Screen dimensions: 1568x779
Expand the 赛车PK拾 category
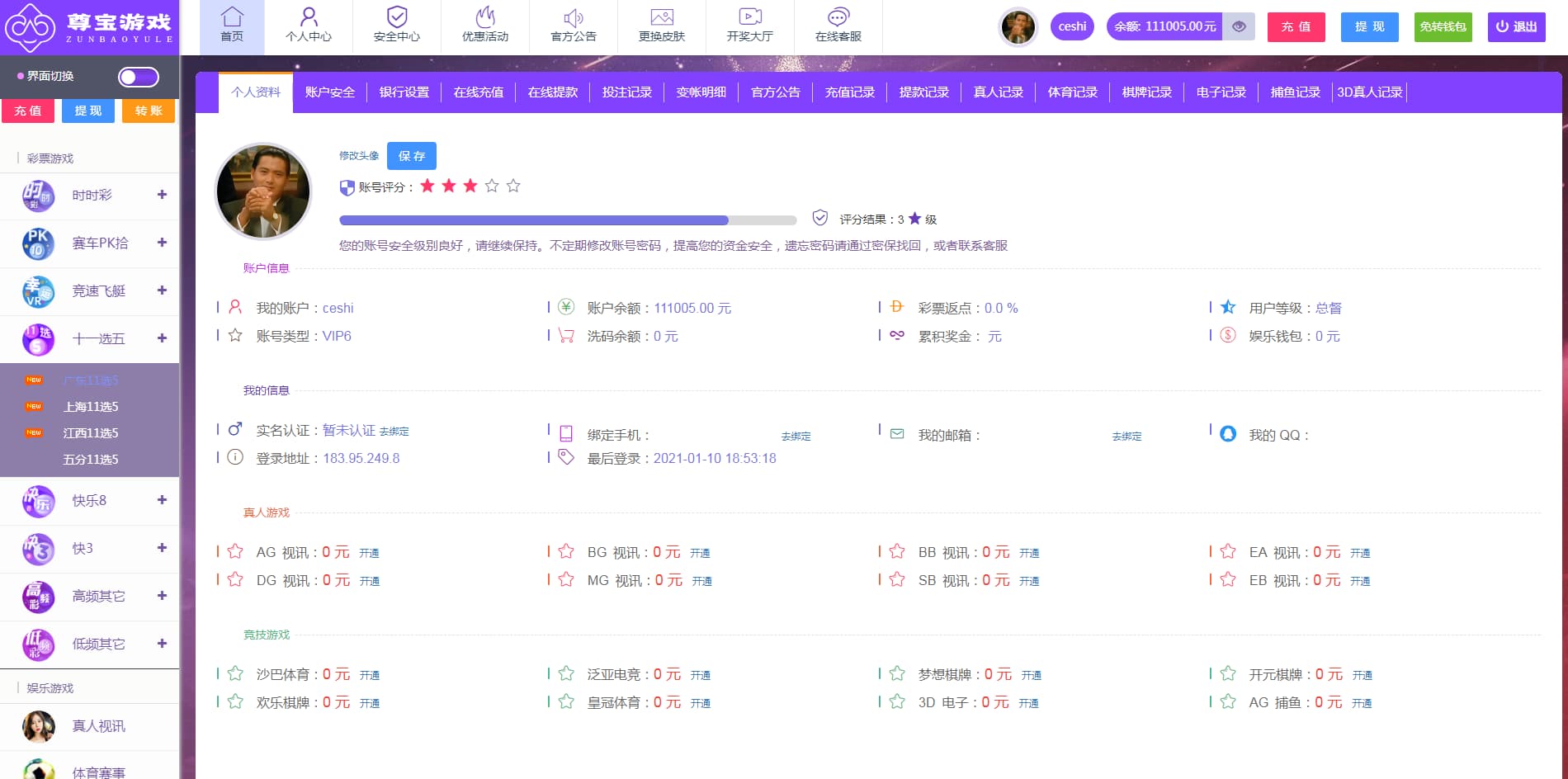162,243
